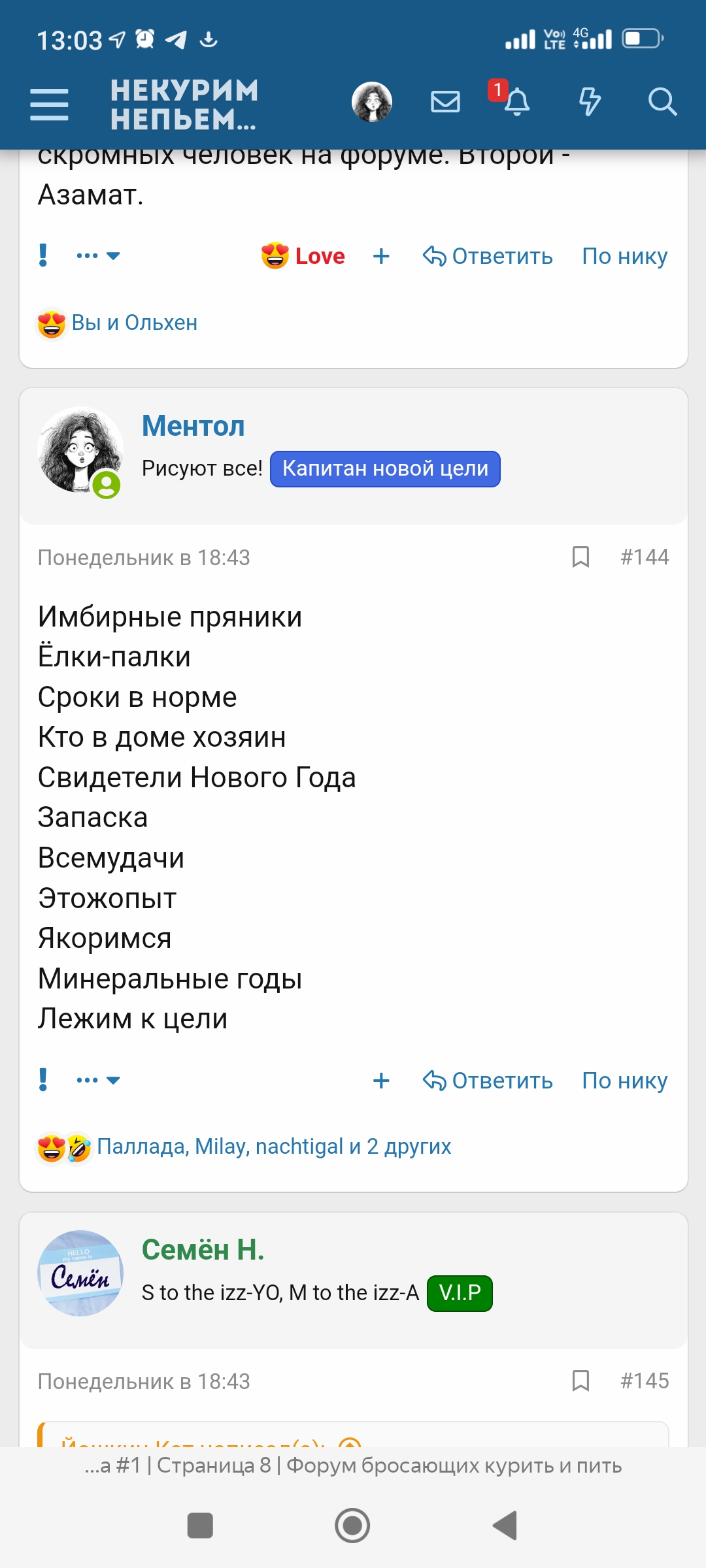Tap the plus icon beside the Love reaction
Screen dimensions: 706x1568
pos(381,256)
